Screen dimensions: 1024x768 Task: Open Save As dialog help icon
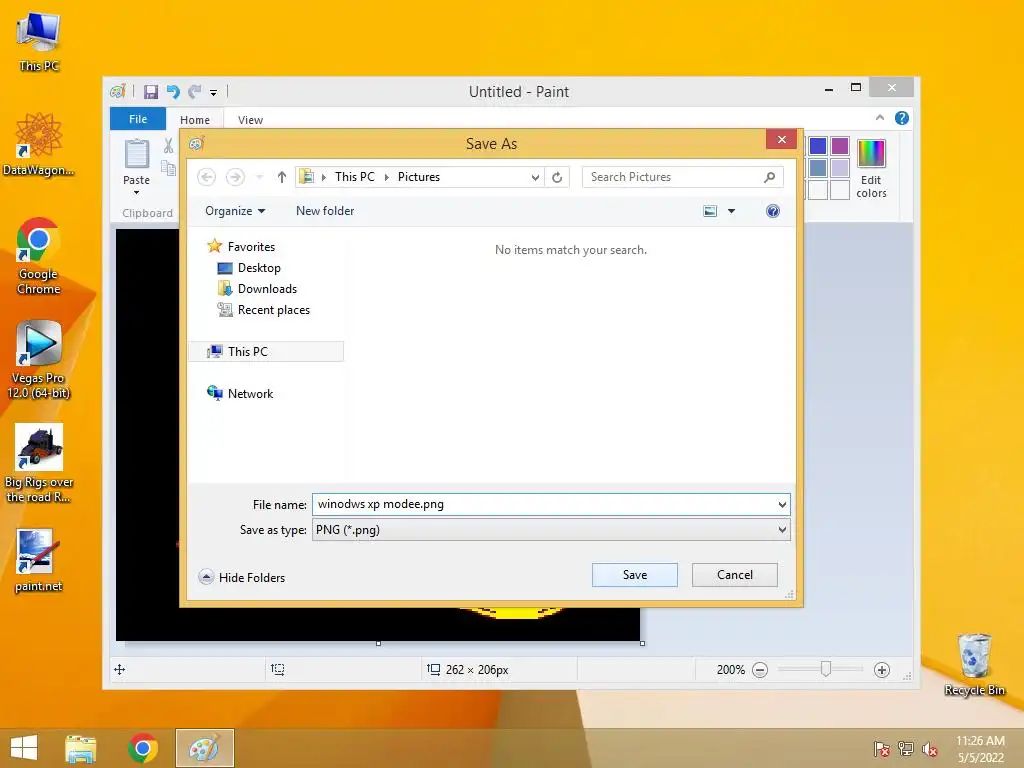[x=773, y=211]
